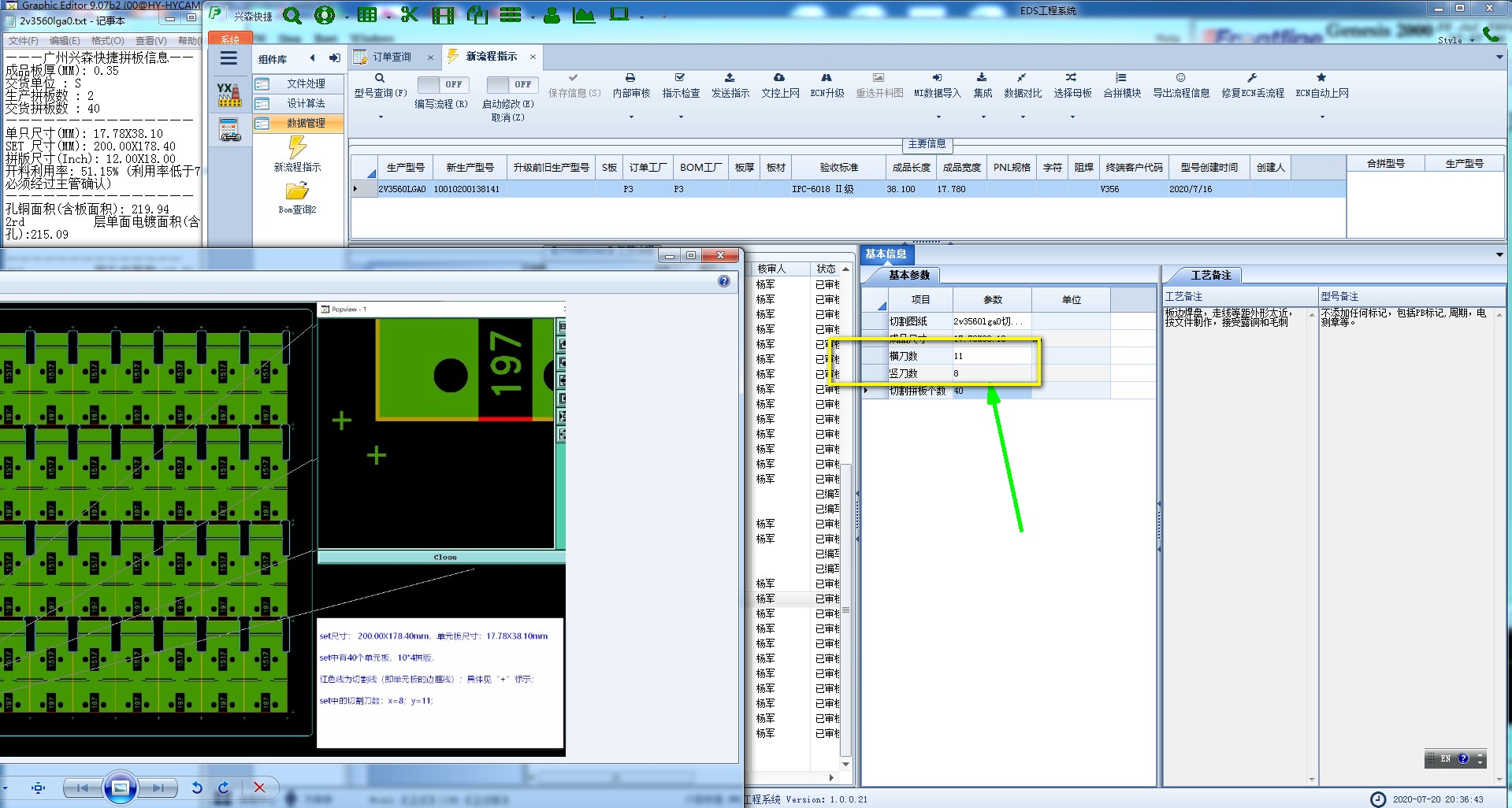This screenshot has height=808, width=1512.
Task: Click 修复ECN丢流程 wrench button
Action: tap(1253, 86)
